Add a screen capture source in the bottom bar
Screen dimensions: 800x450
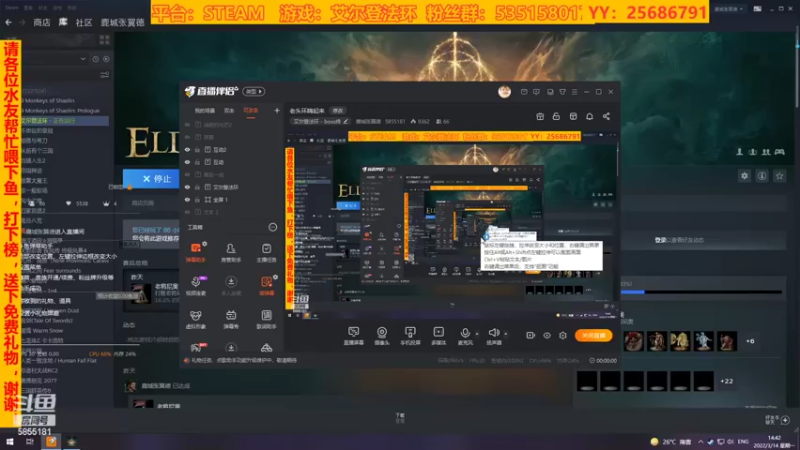[354, 336]
